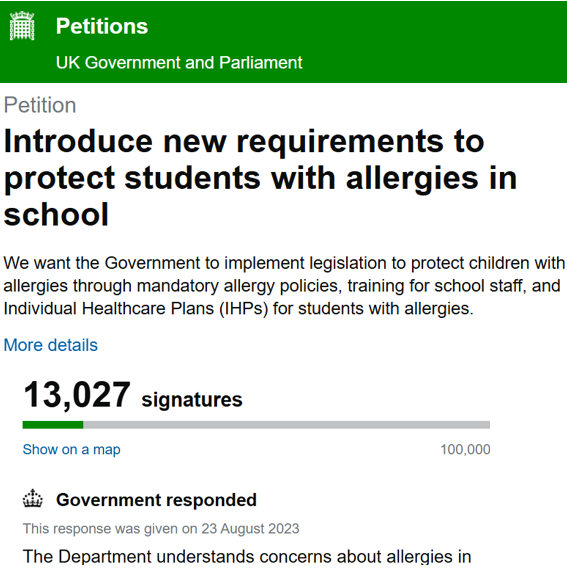Click UK Government and Parliament header text
Screen dimensions: 567x572
point(179,62)
